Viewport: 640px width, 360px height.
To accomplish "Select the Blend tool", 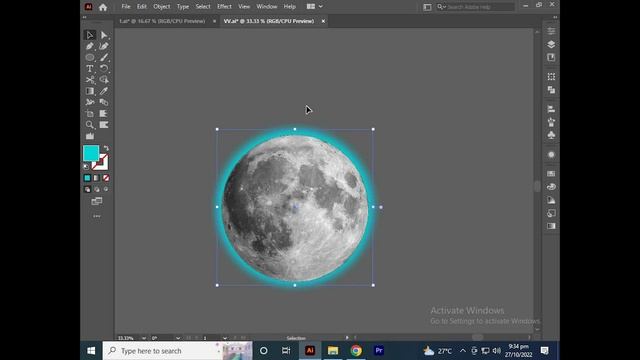I will pos(104,102).
